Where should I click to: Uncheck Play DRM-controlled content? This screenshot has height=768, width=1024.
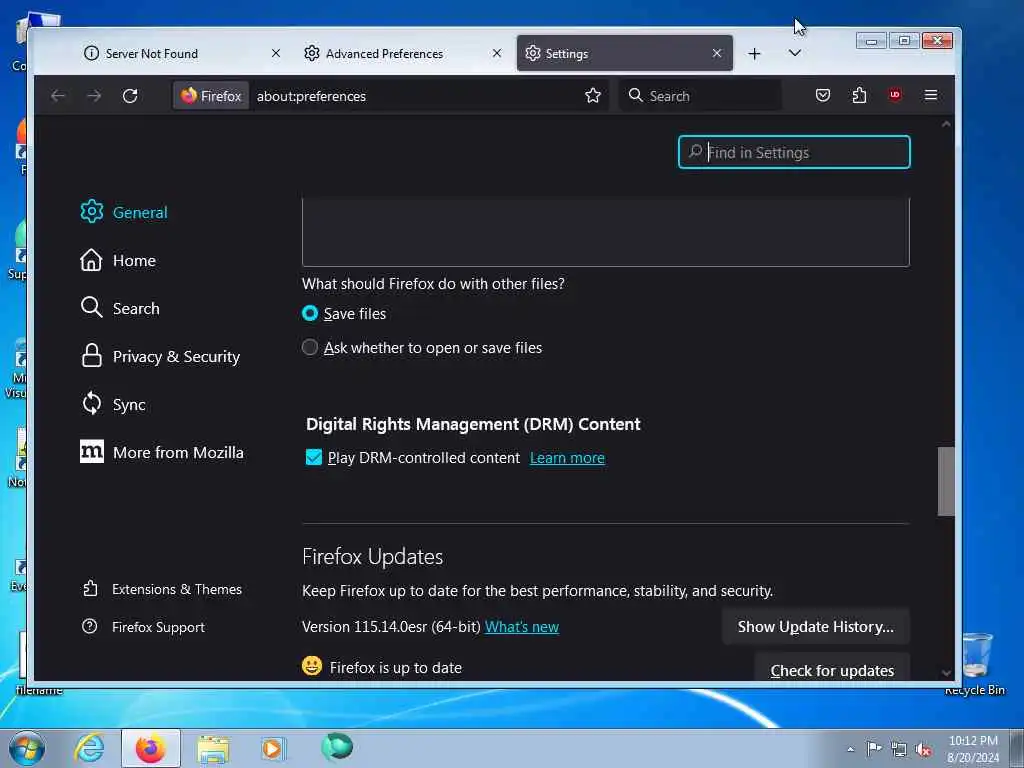313,457
